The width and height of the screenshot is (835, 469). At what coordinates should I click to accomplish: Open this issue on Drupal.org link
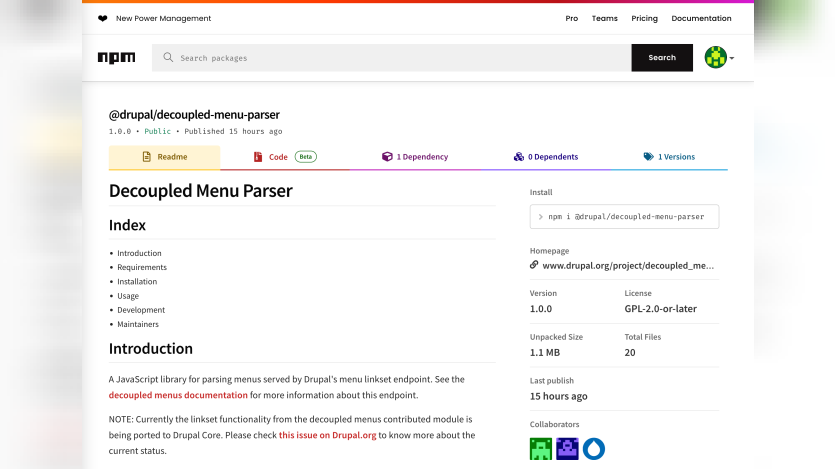point(328,435)
